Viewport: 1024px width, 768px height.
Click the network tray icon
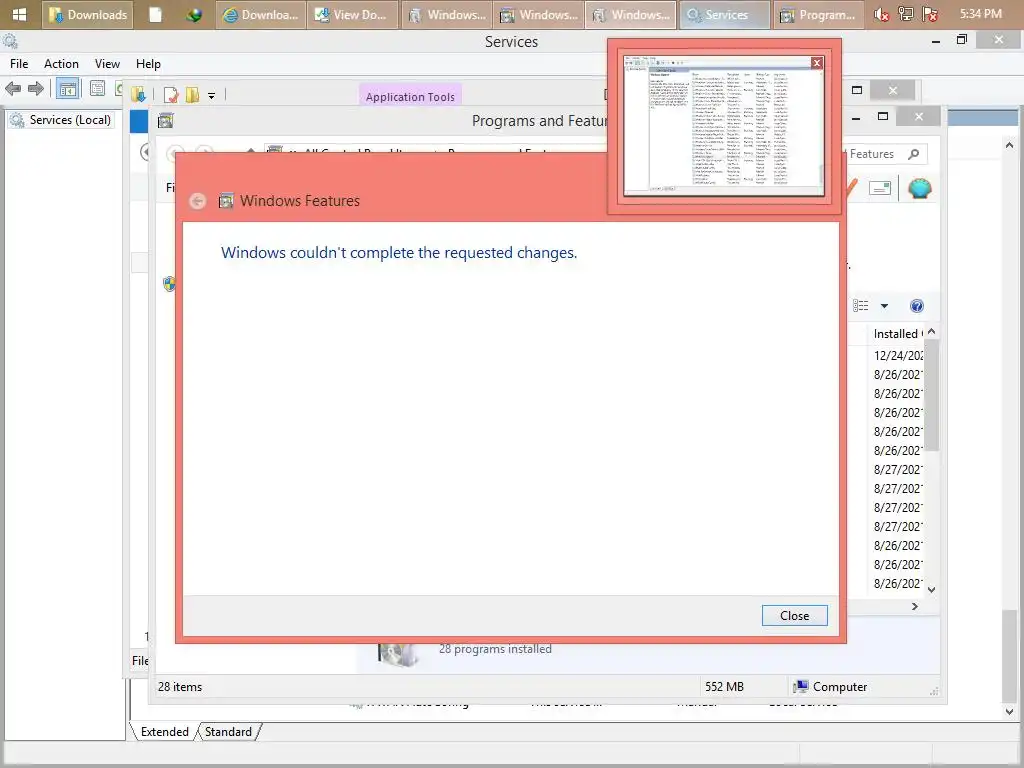906,14
